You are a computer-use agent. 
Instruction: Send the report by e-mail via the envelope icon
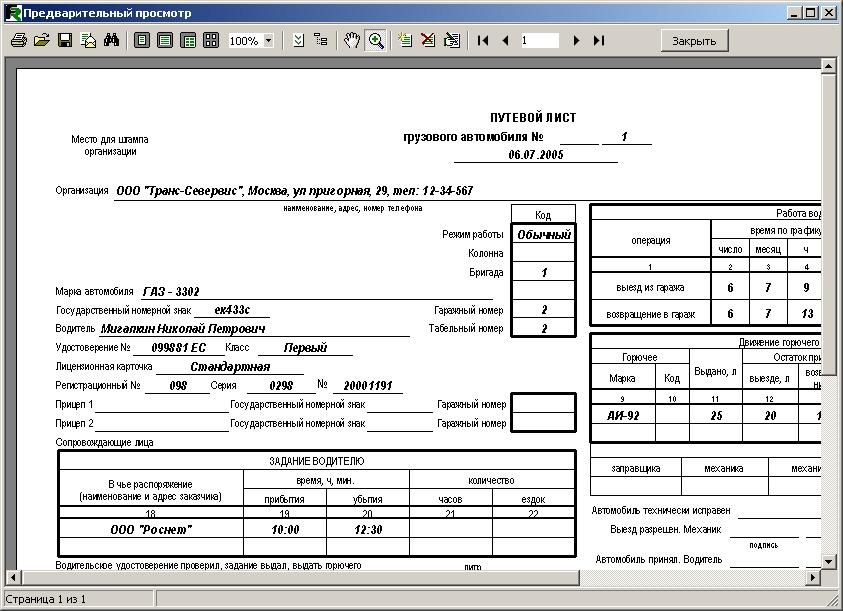tap(88, 40)
